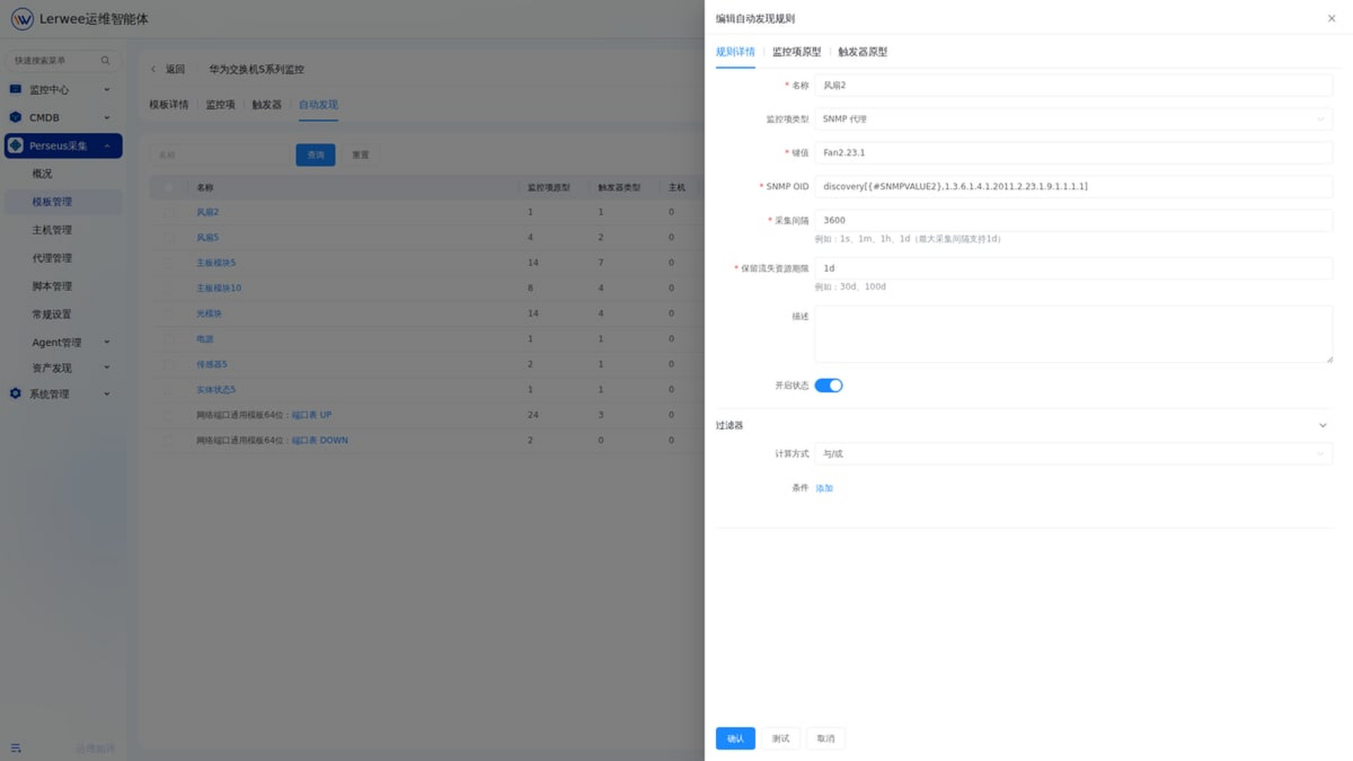Click the 取消 button

point(825,739)
